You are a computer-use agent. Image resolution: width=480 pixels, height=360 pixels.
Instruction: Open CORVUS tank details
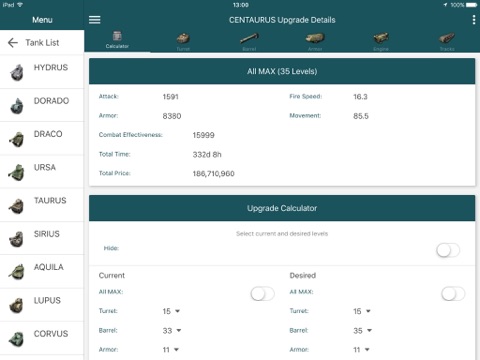(42, 338)
